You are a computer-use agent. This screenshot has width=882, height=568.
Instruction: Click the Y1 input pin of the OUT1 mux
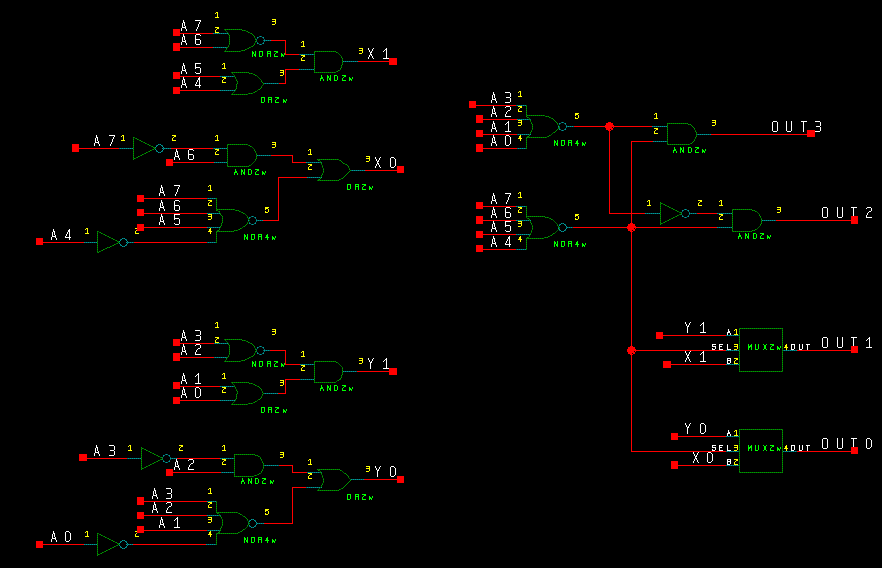(659, 335)
